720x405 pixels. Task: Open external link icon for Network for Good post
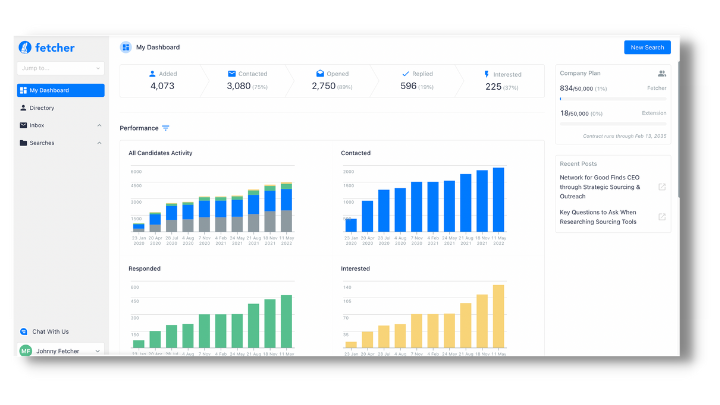tap(661, 187)
